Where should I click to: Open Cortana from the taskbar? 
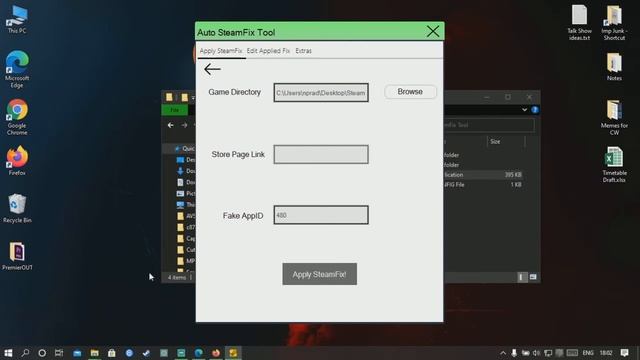coord(42,353)
